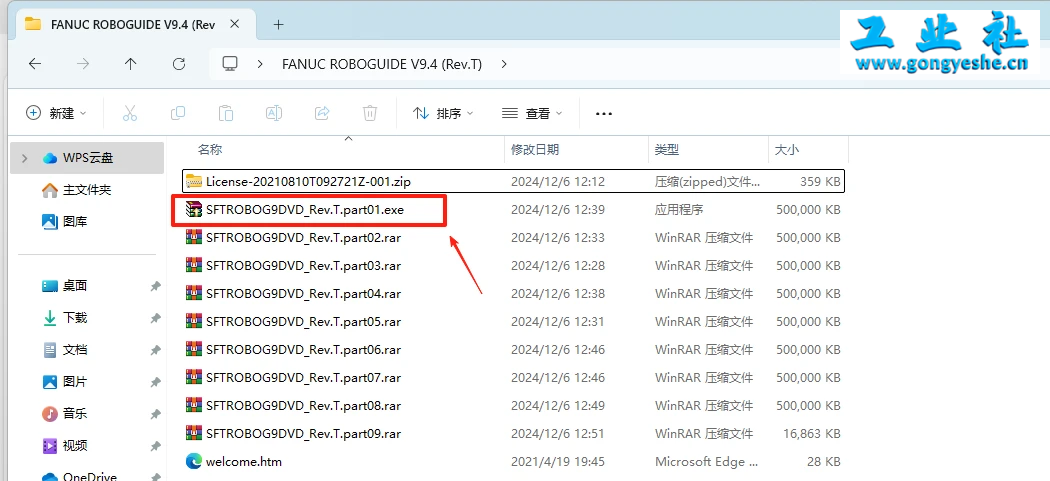Add a new Explorer tab
Viewport: 1050px width, 481px height.
tap(279, 25)
